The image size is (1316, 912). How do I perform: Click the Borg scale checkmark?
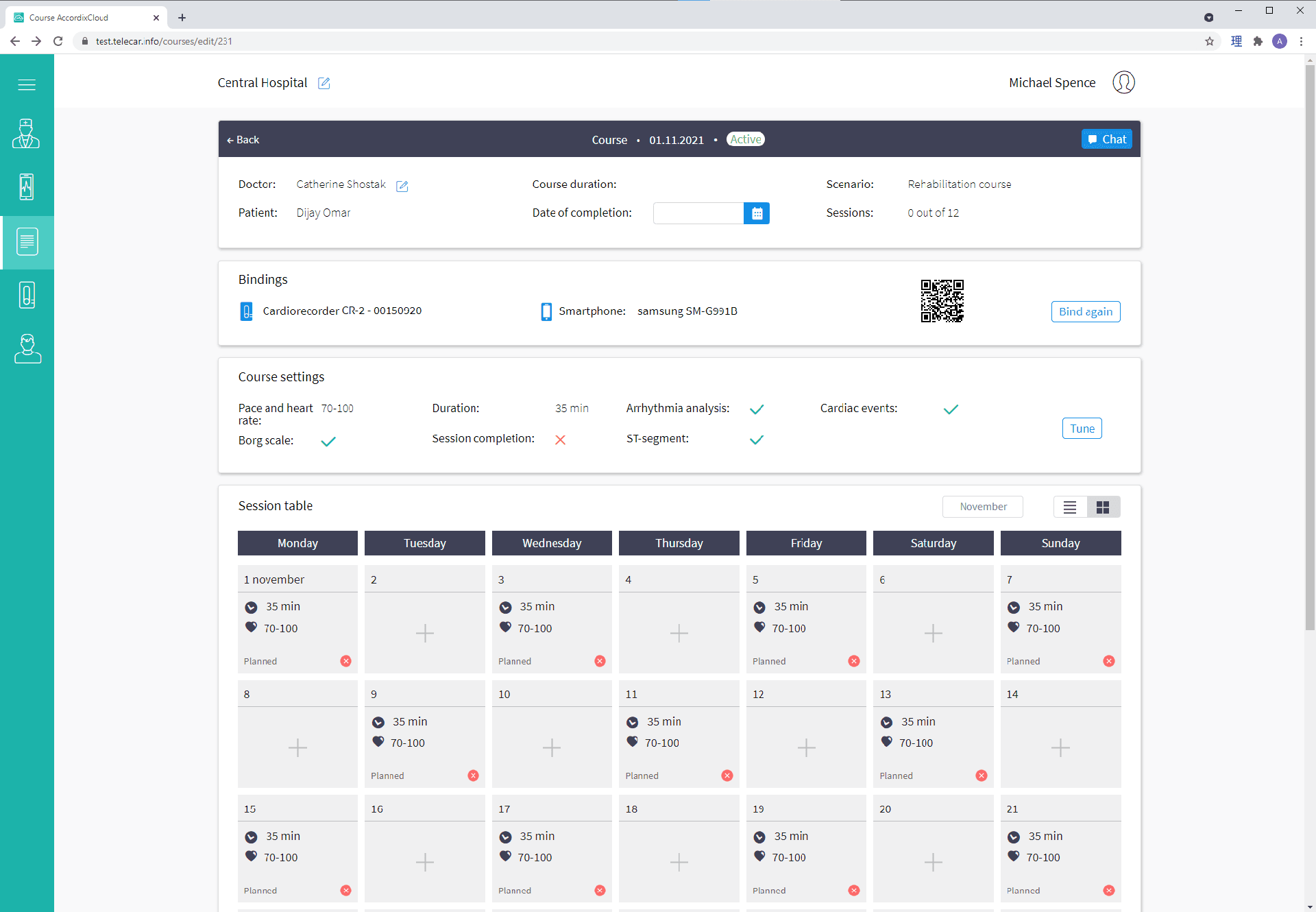pyautogui.click(x=328, y=442)
